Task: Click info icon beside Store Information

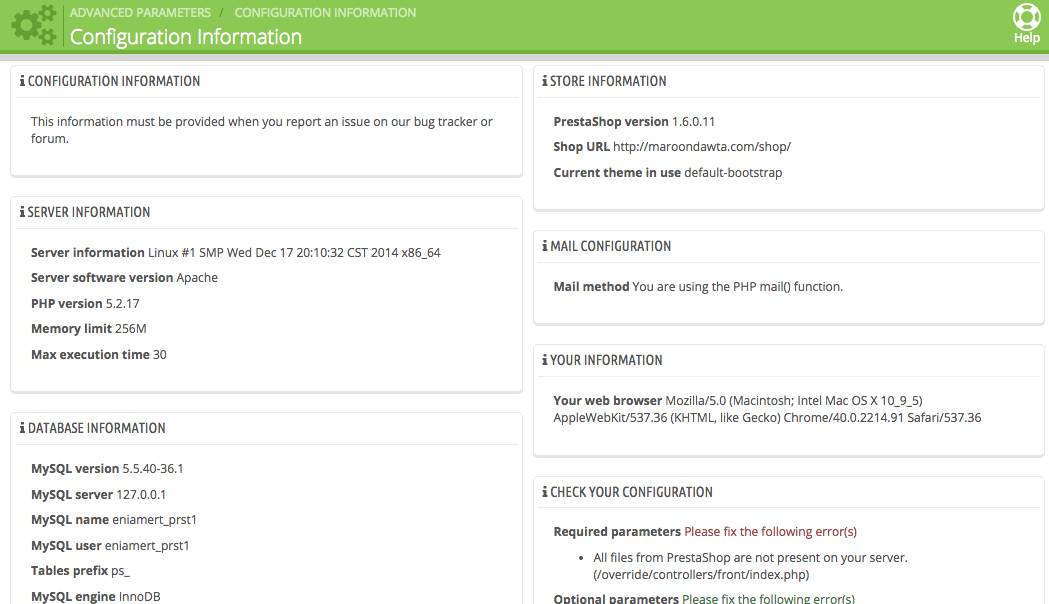Action: click(545, 81)
